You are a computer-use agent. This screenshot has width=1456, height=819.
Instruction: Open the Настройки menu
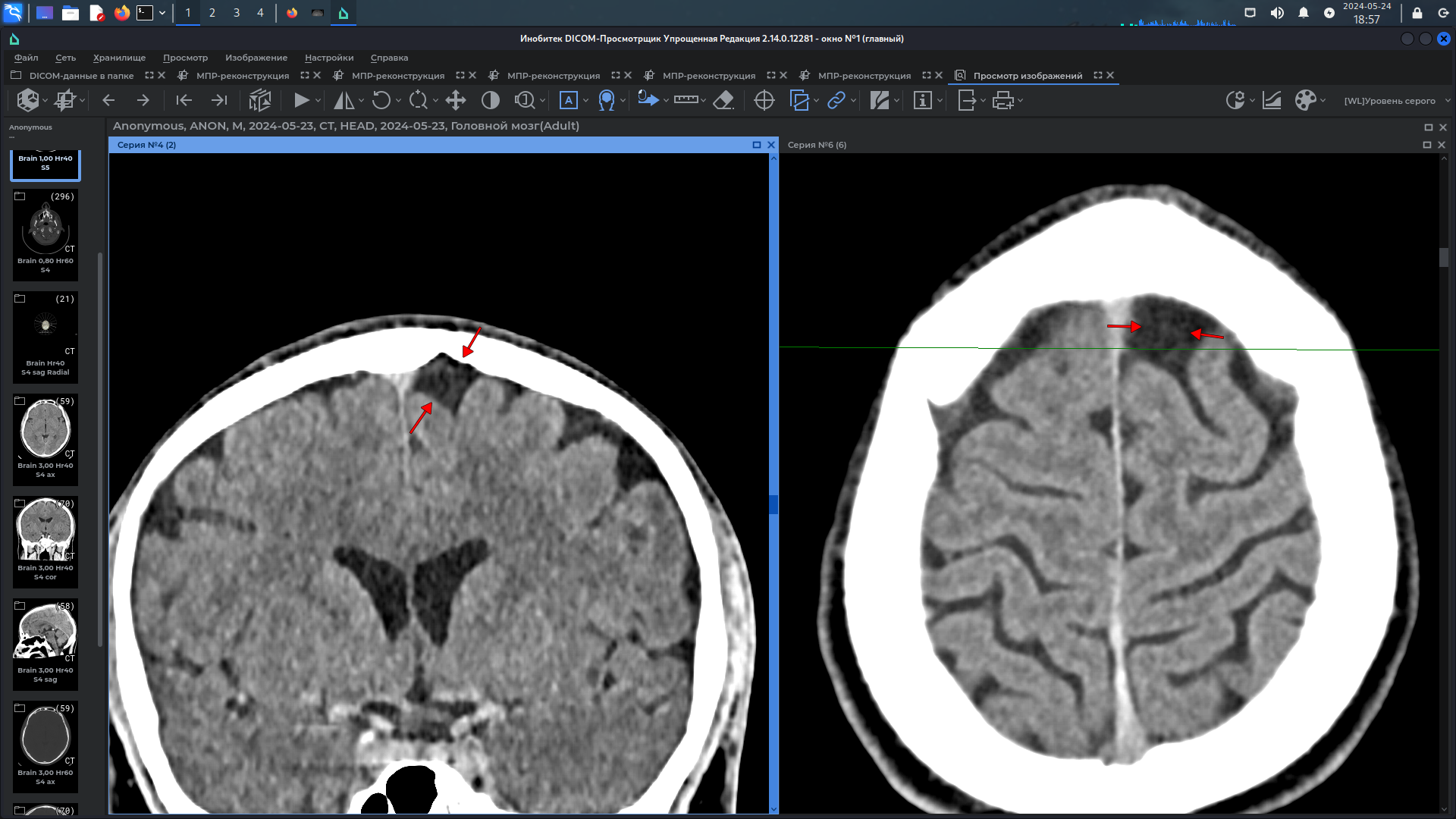tap(329, 58)
